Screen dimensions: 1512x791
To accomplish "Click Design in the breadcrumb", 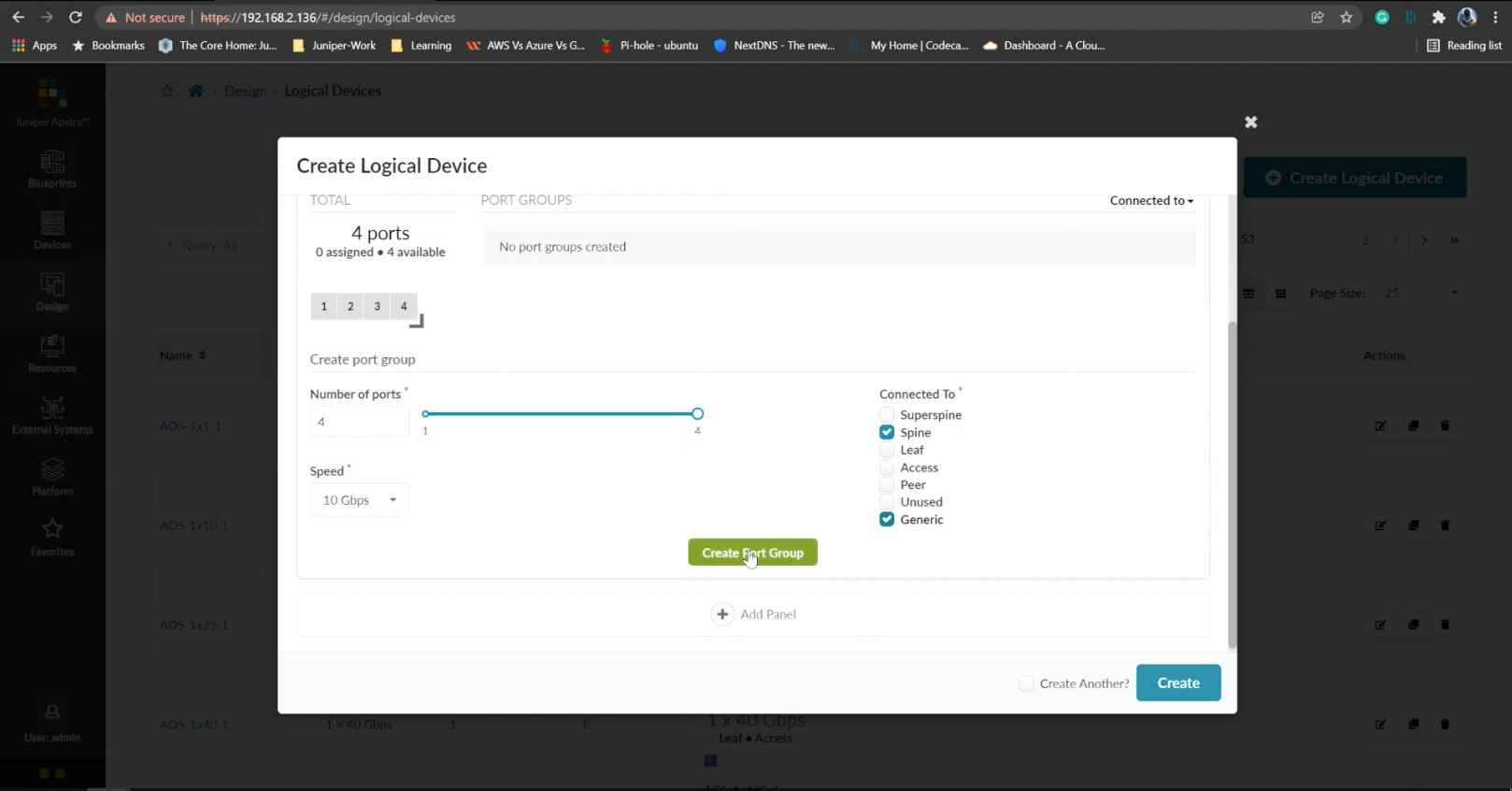I will pos(246,91).
